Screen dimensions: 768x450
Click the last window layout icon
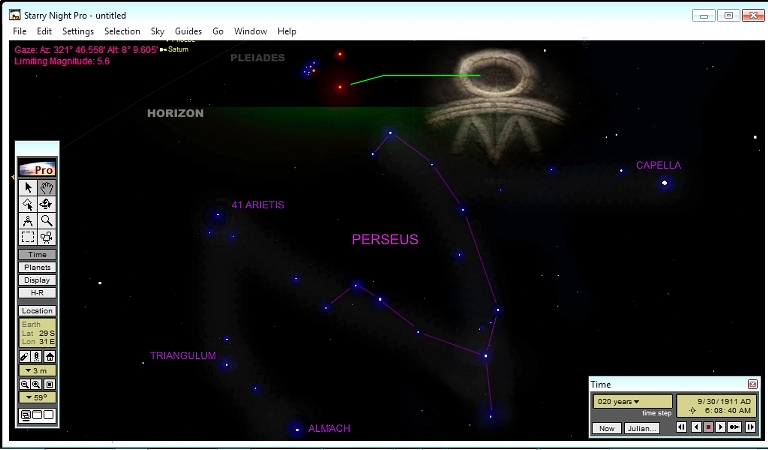pos(48,415)
